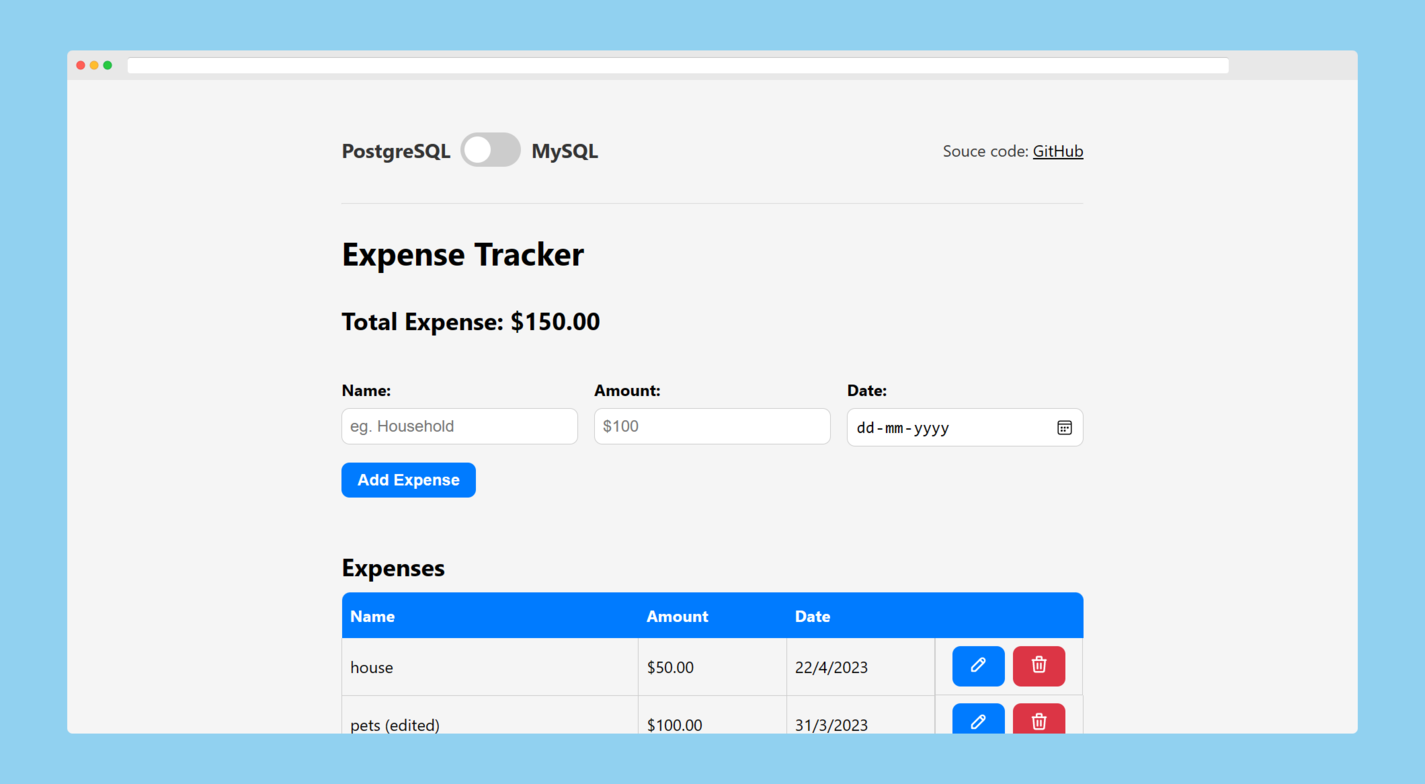The width and height of the screenshot is (1425, 784).
Task: Delete the pets (edited) expense entry
Action: click(1038, 721)
